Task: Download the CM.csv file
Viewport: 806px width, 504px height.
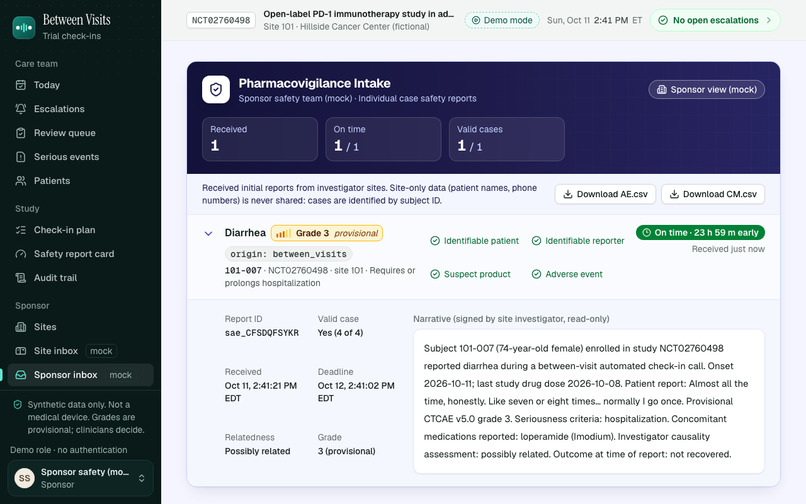Action: point(712,194)
